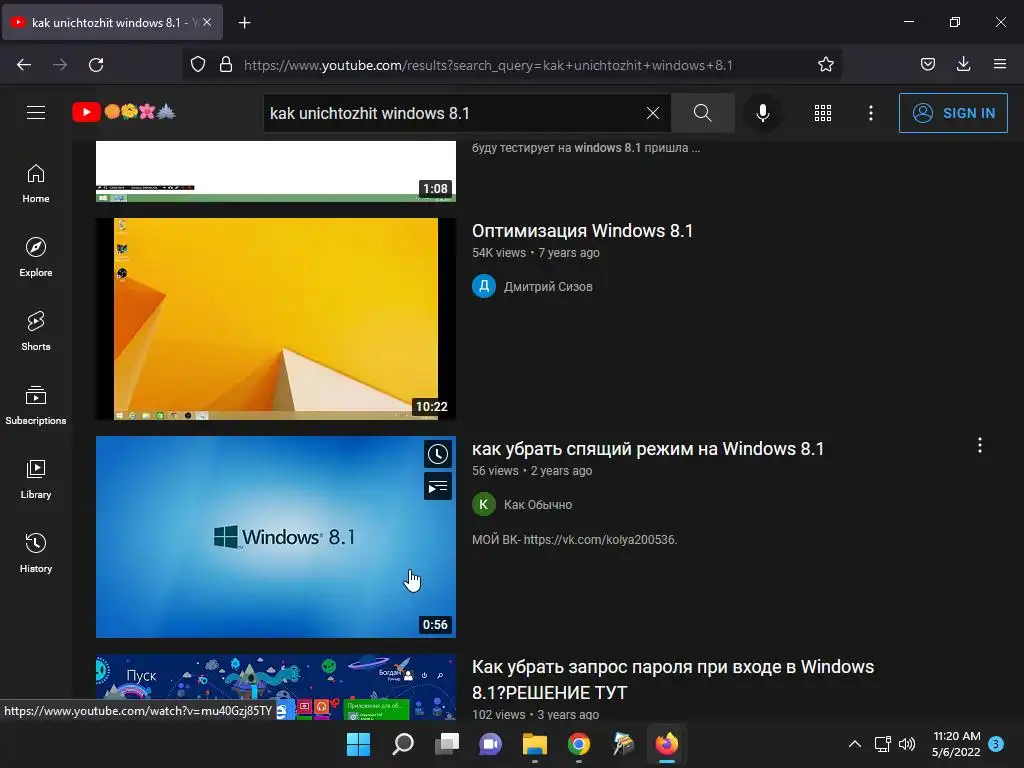The image size is (1024, 768).
Task: Open Firefox downloads panel
Action: pos(963,65)
